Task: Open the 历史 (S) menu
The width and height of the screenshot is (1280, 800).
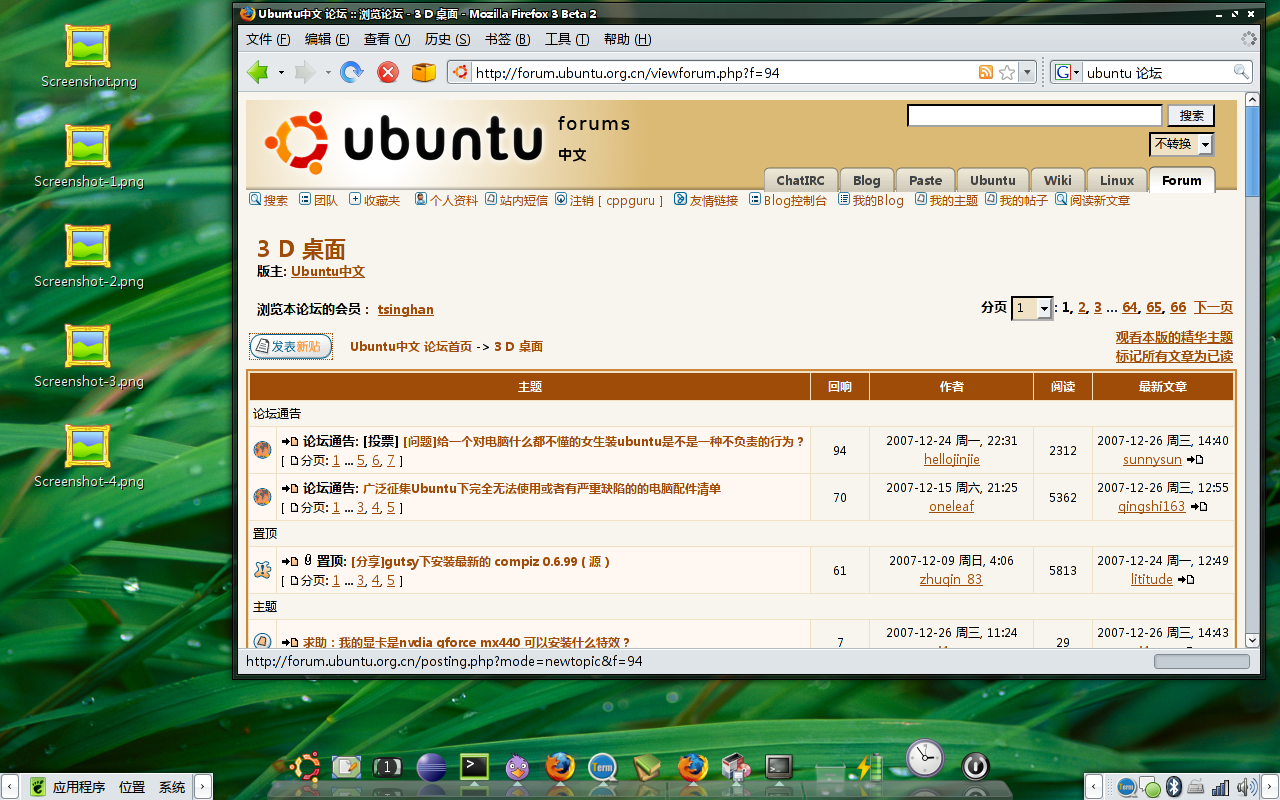Action: [x=447, y=39]
